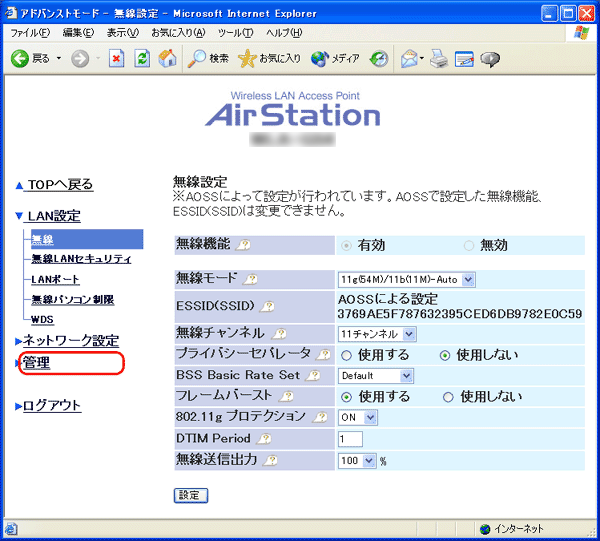
Task: Open help icon beside プライバシーセパレータ
Action: click(323, 355)
